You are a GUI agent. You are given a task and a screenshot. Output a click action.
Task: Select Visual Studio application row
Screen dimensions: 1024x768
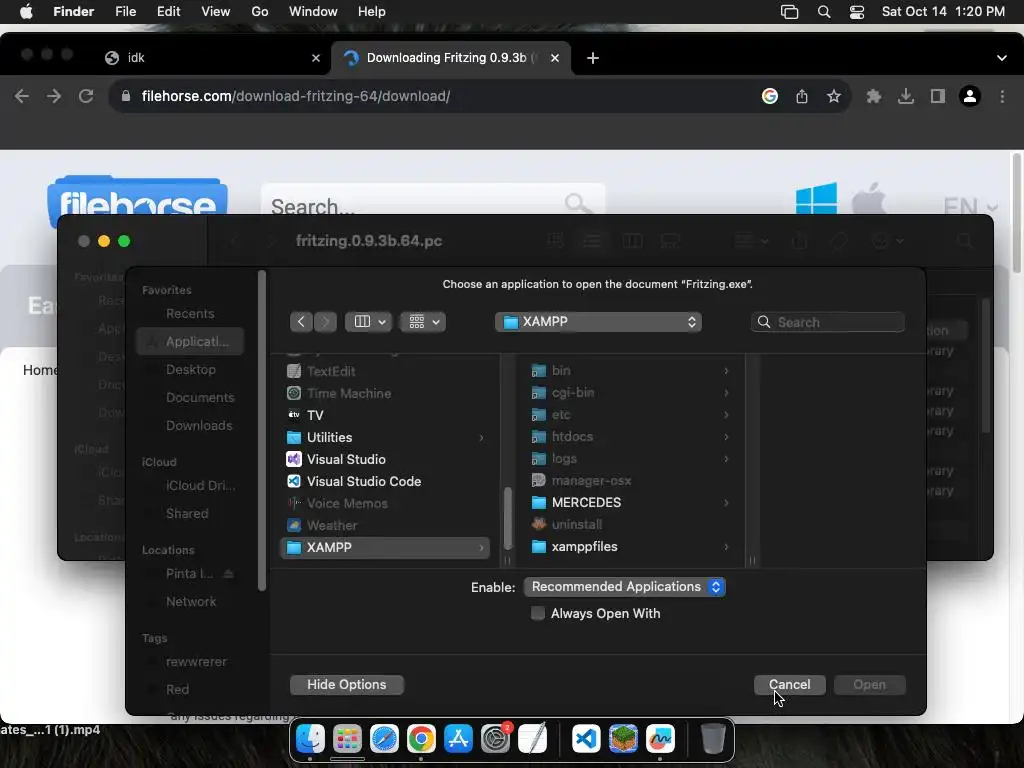385,459
